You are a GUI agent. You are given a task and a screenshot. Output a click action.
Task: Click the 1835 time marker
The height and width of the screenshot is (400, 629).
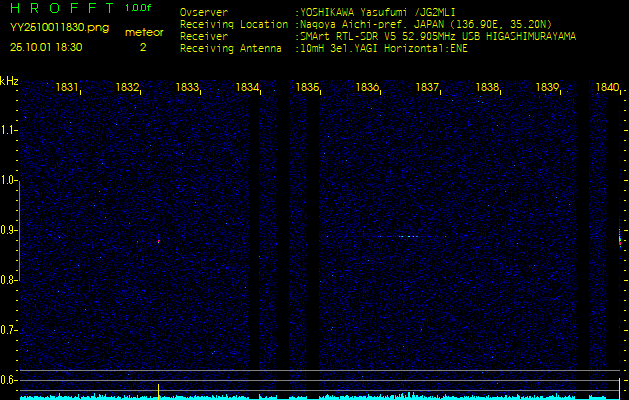(307, 87)
